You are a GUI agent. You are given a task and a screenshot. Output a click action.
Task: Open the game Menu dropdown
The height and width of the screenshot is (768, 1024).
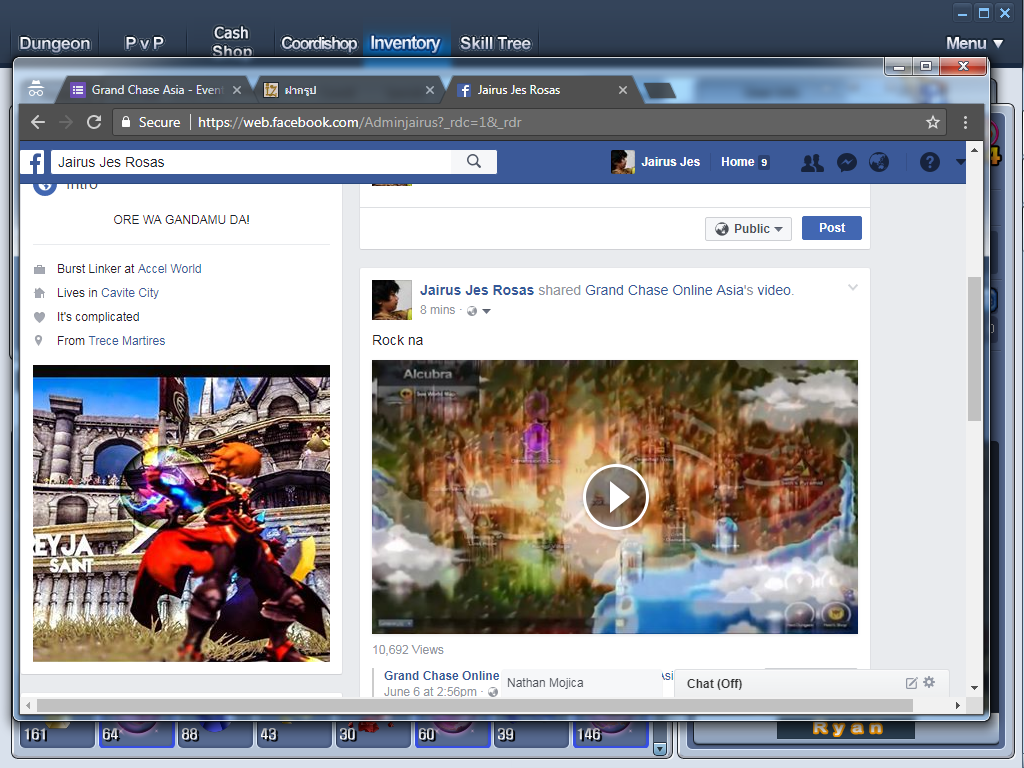974,43
